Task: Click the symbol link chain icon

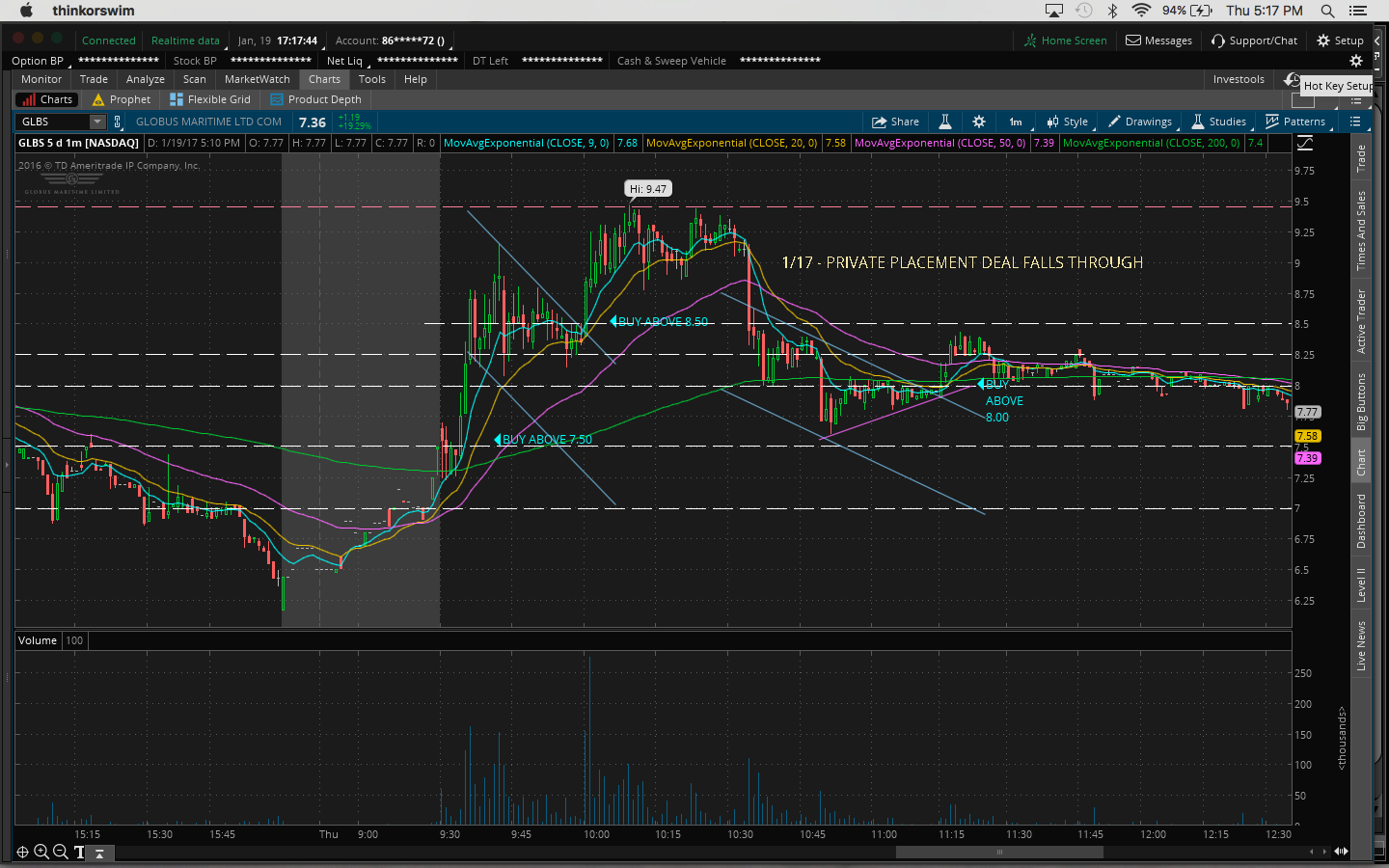Action: (x=118, y=122)
